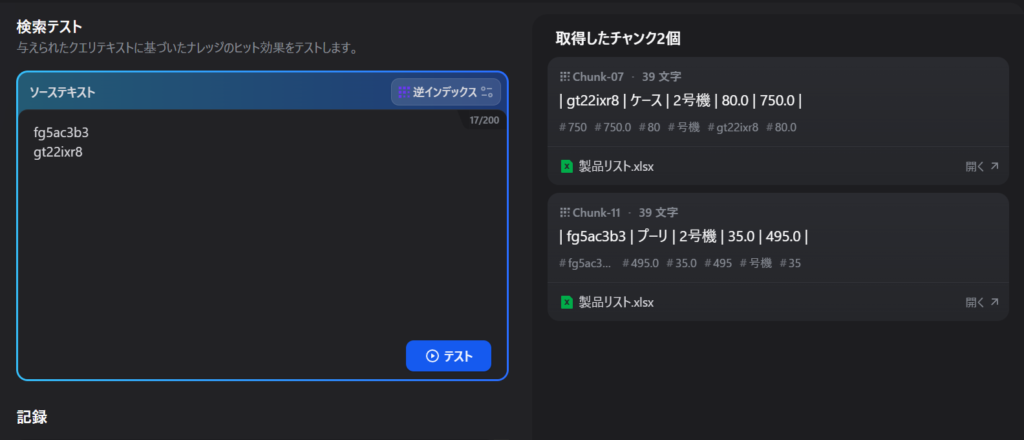Click the Chunk-11 result row text

point(683,237)
